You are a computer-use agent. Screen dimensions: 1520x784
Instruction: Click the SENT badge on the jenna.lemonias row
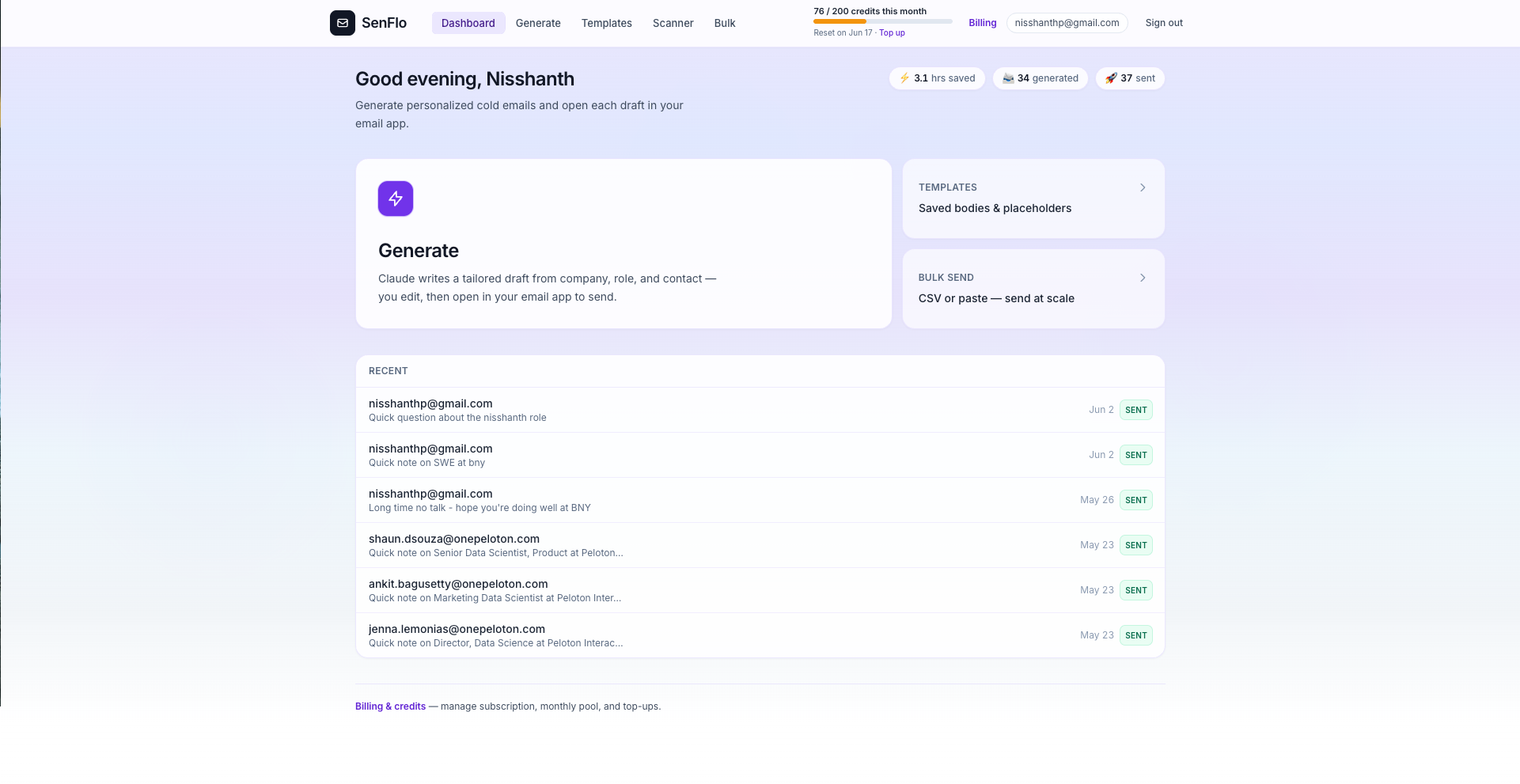click(x=1136, y=635)
